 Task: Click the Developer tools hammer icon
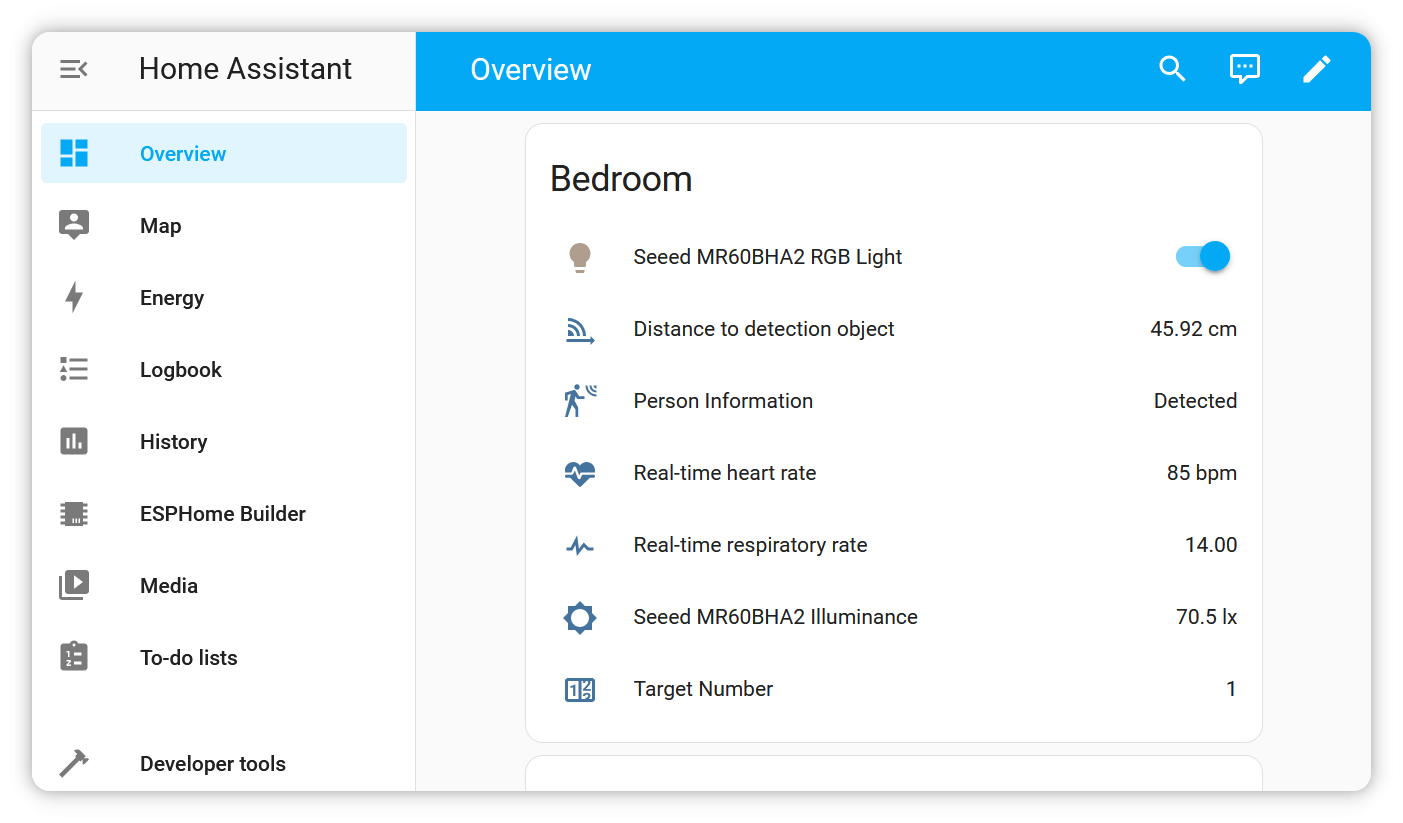click(74, 763)
